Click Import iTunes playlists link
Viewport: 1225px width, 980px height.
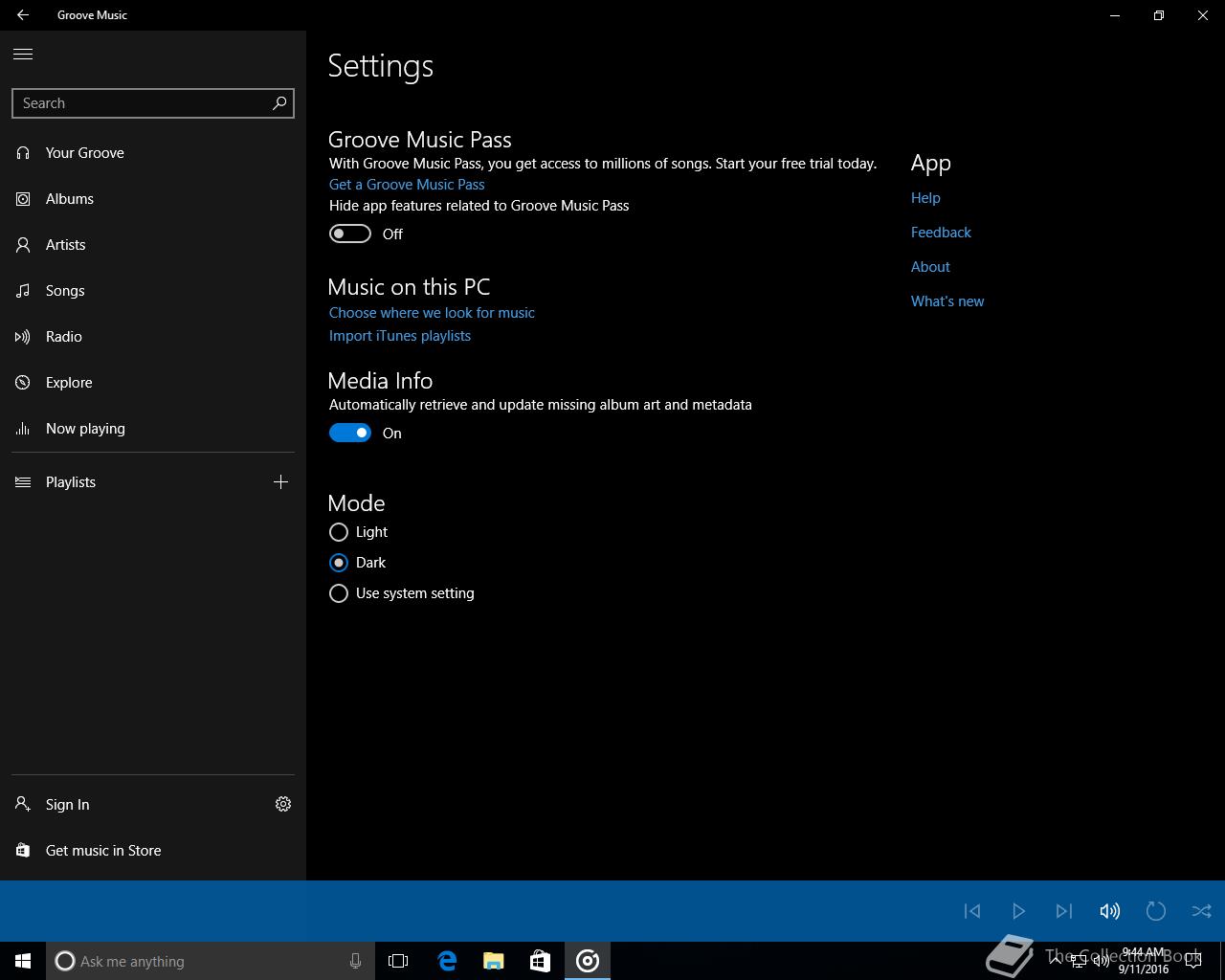400,336
